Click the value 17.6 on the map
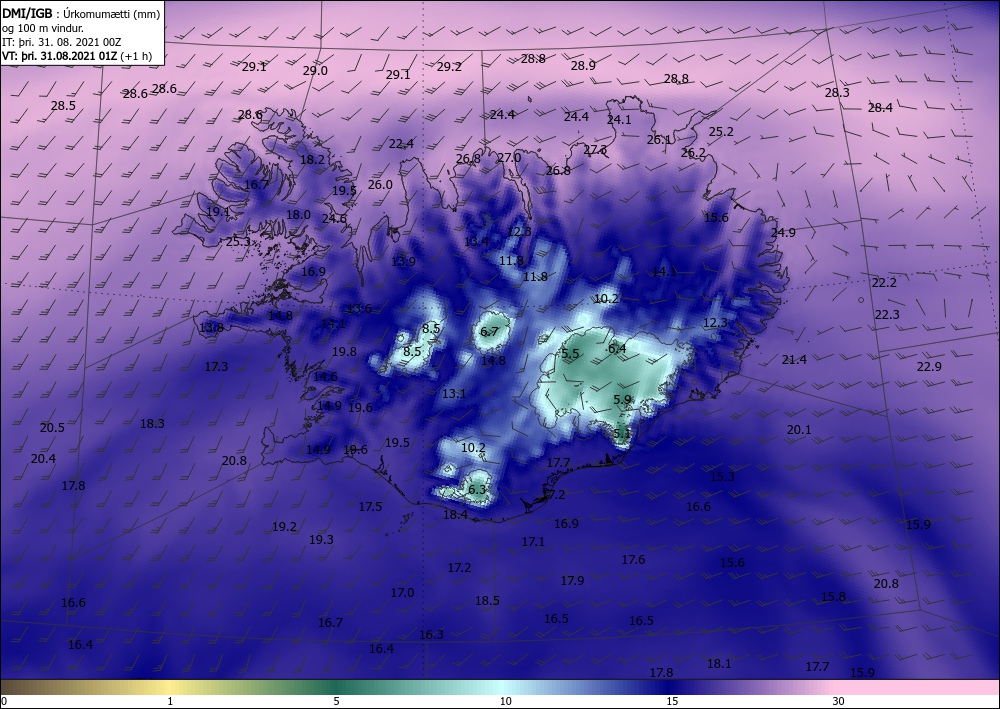This screenshot has width=1000, height=709. (x=633, y=560)
